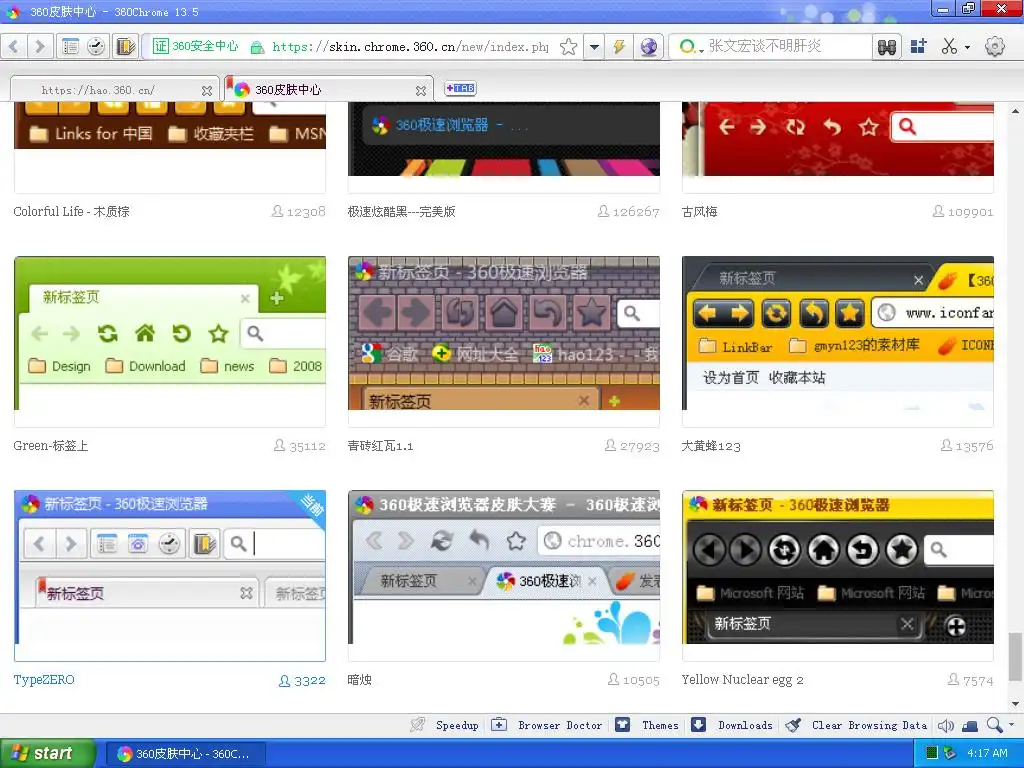This screenshot has height=768, width=1024.
Task: Open a new tab with +TAB button
Action: pyautogui.click(x=460, y=88)
